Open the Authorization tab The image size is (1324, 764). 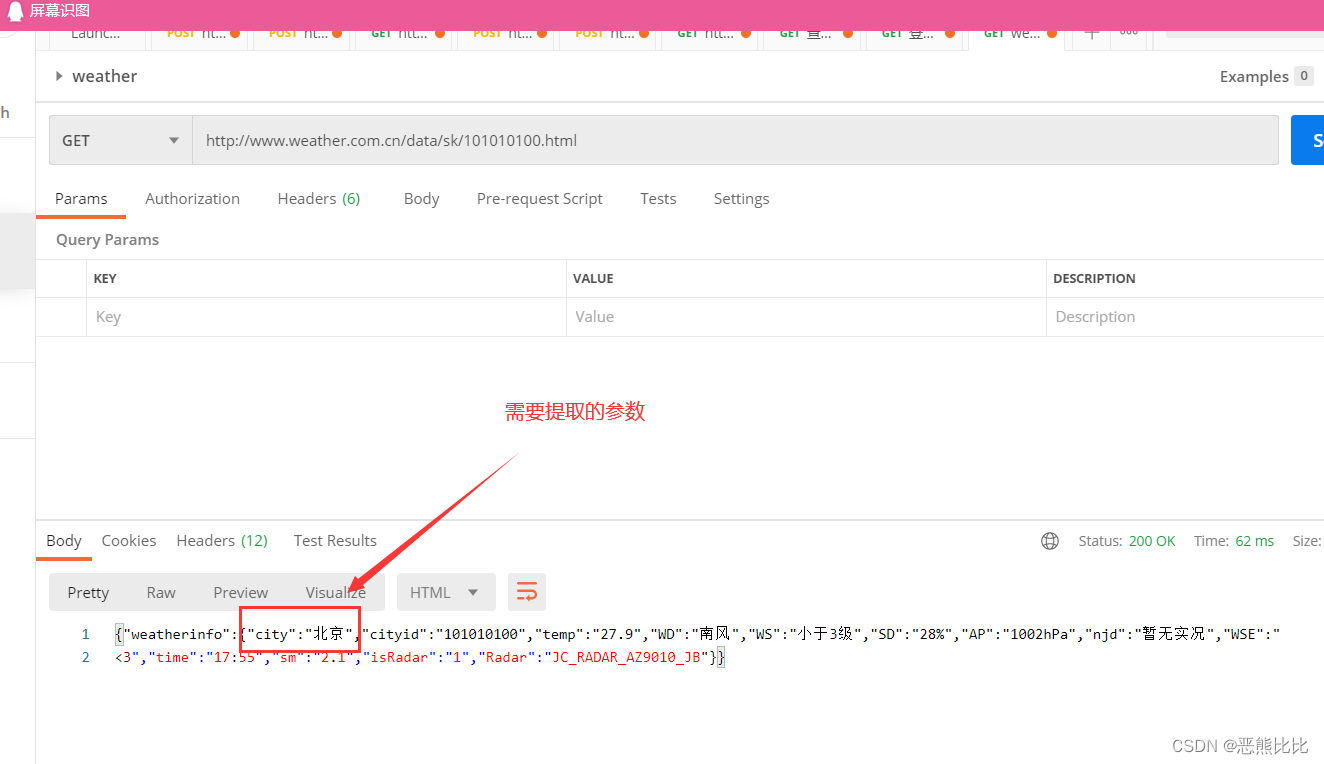point(193,198)
